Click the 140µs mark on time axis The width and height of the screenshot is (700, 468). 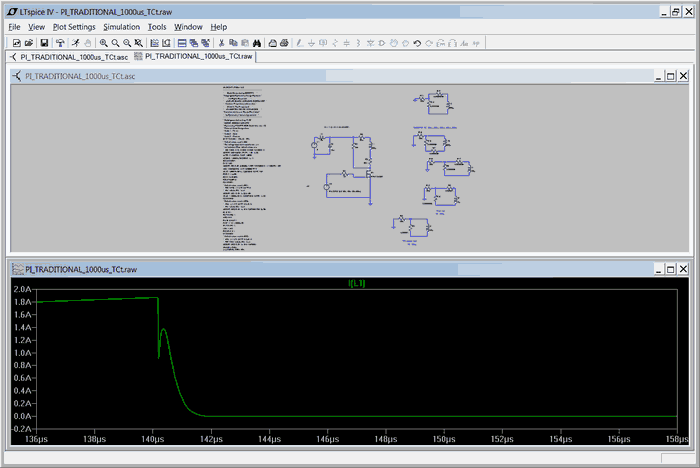152,438
